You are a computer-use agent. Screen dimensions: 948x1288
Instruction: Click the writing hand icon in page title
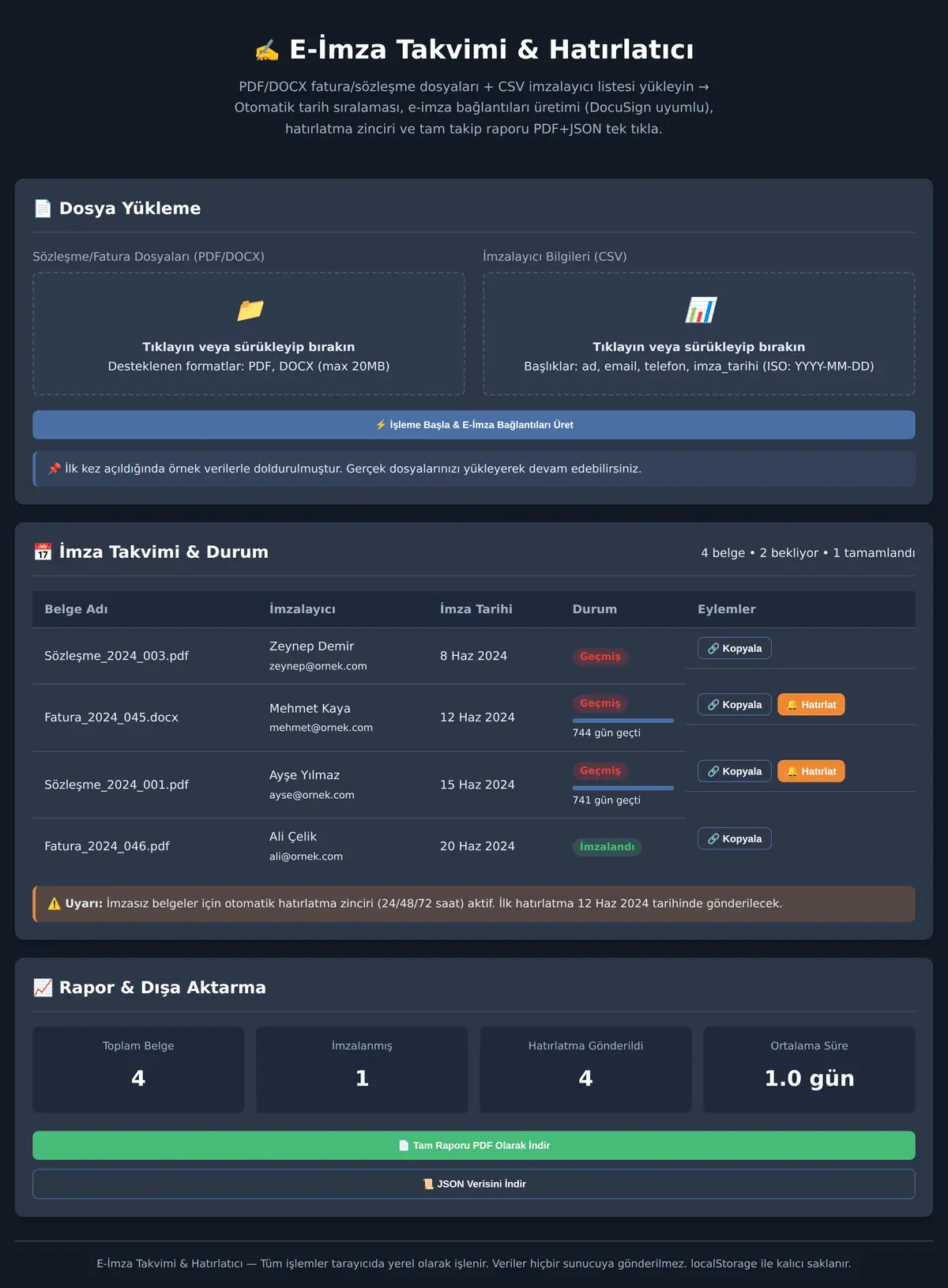coord(267,50)
